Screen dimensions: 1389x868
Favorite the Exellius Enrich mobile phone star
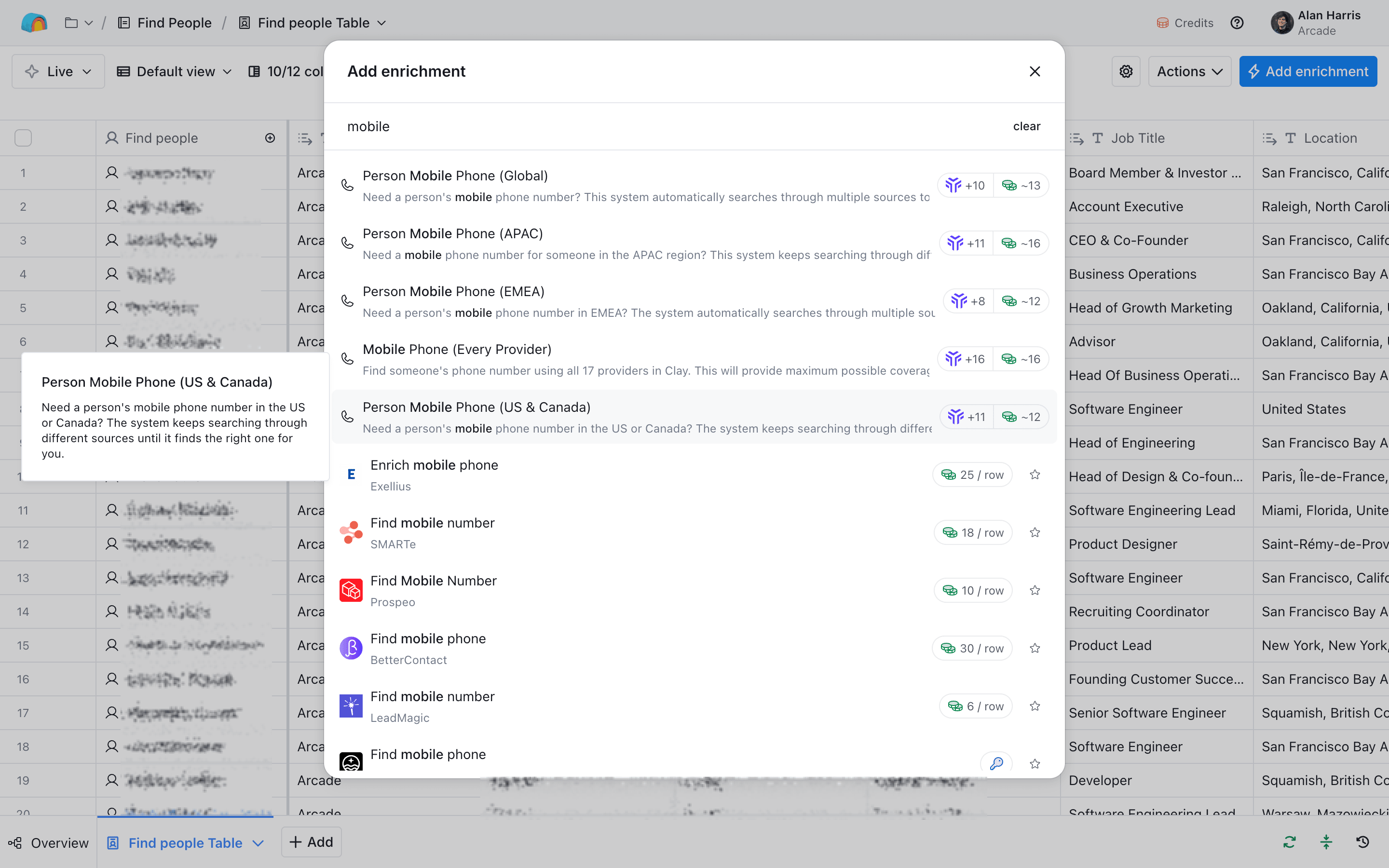(x=1035, y=475)
